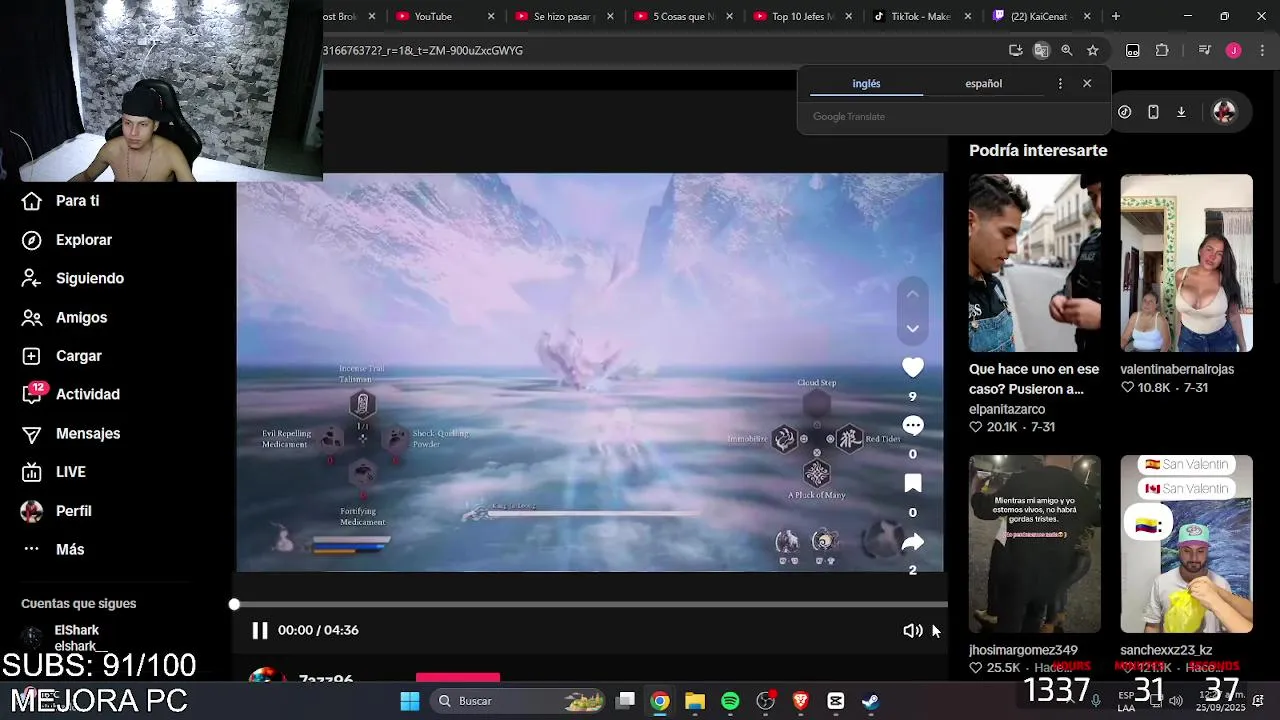Close the TikTok - Make browser tab
This screenshot has width=1280, height=720.
968,16
